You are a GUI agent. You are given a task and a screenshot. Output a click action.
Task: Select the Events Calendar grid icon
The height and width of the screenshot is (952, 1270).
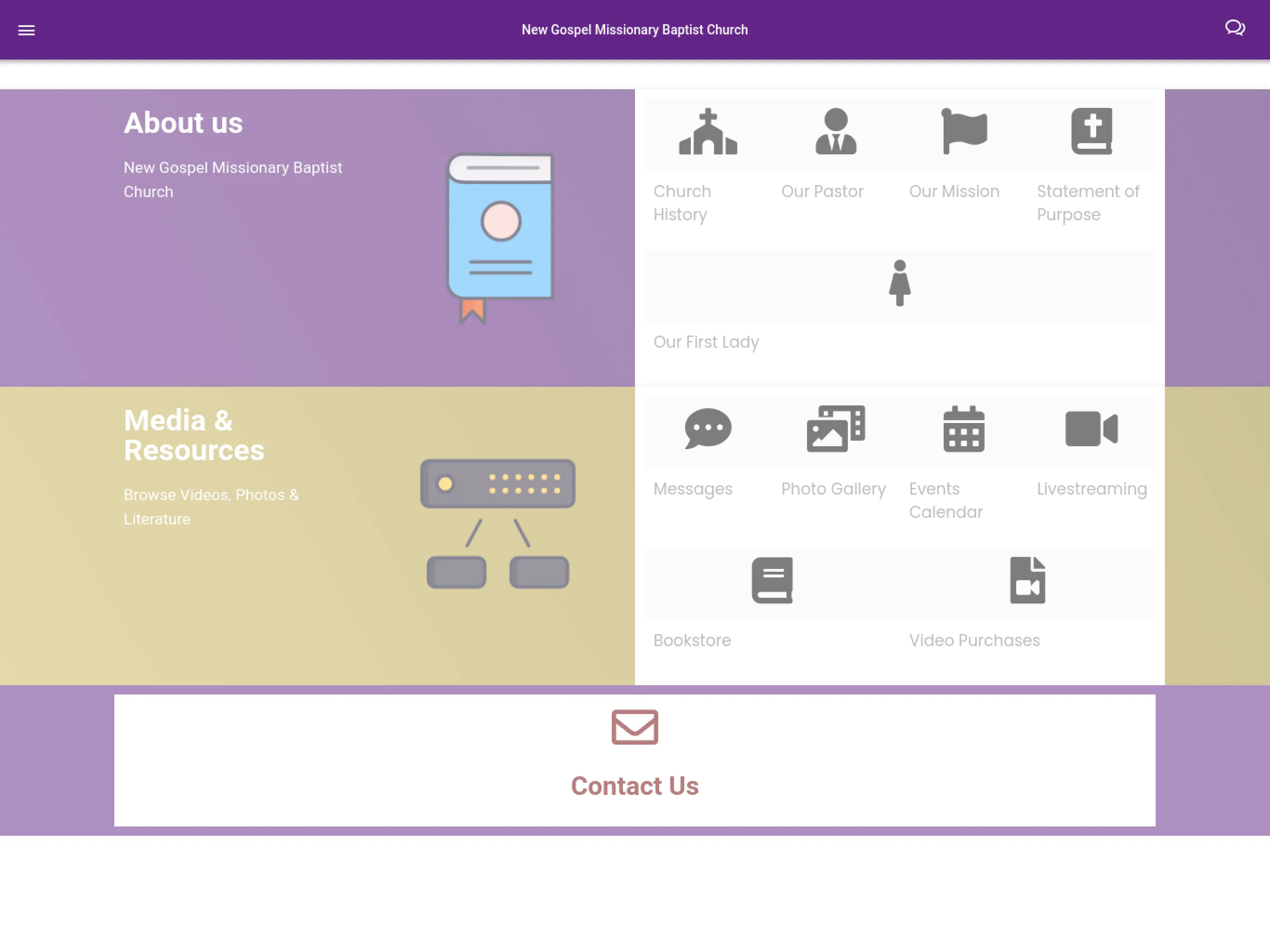point(963,430)
